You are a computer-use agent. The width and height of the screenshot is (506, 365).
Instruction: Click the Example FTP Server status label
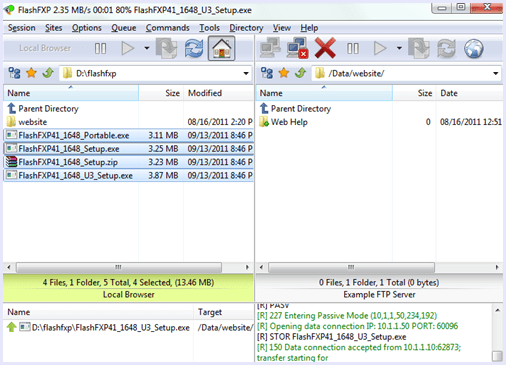(379, 295)
